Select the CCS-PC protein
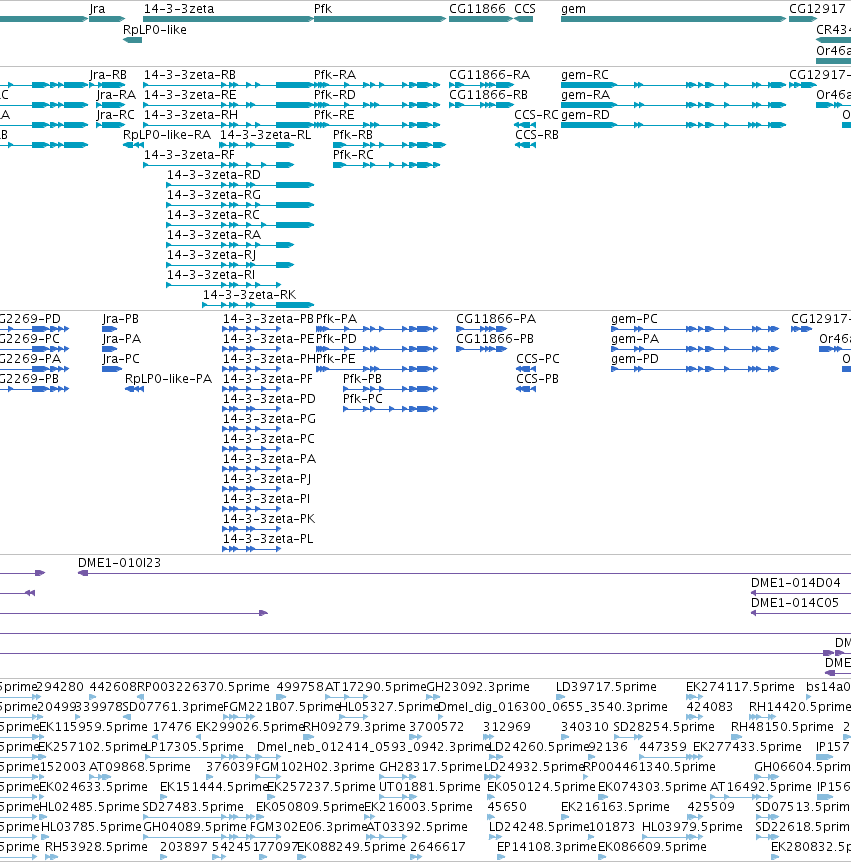 [x=538, y=358]
